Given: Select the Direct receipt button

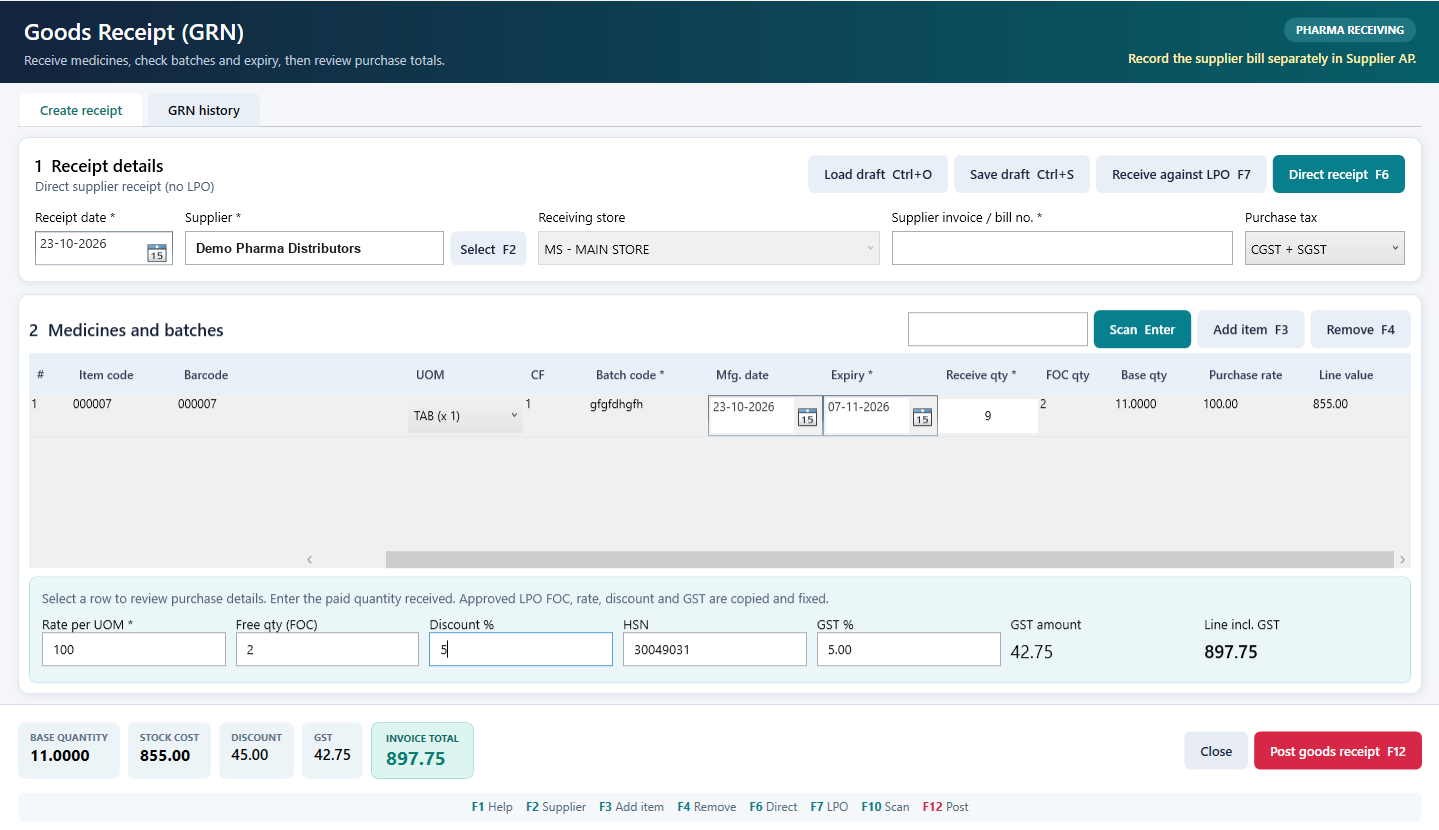Looking at the screenshot, I should tap(1339, 174).
